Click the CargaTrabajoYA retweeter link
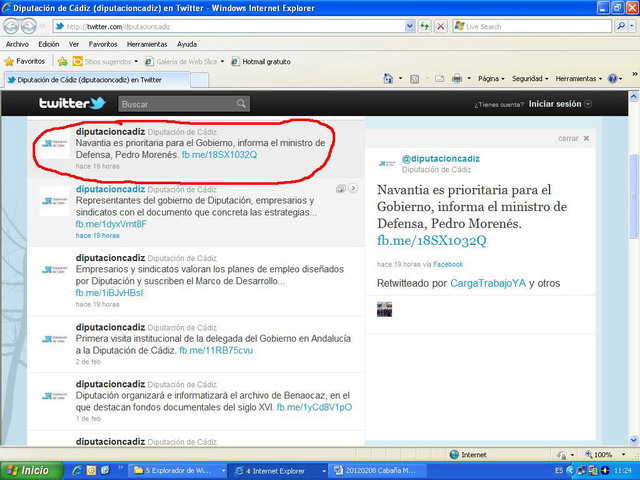The image size is (640, 480). click(488, 283)
